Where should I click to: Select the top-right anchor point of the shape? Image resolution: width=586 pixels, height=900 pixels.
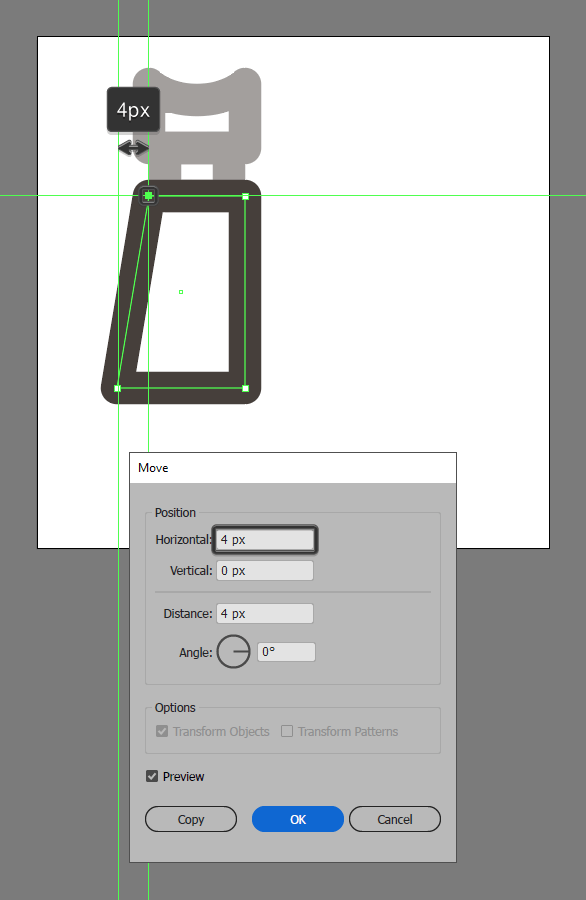click(x=246, y=197)
